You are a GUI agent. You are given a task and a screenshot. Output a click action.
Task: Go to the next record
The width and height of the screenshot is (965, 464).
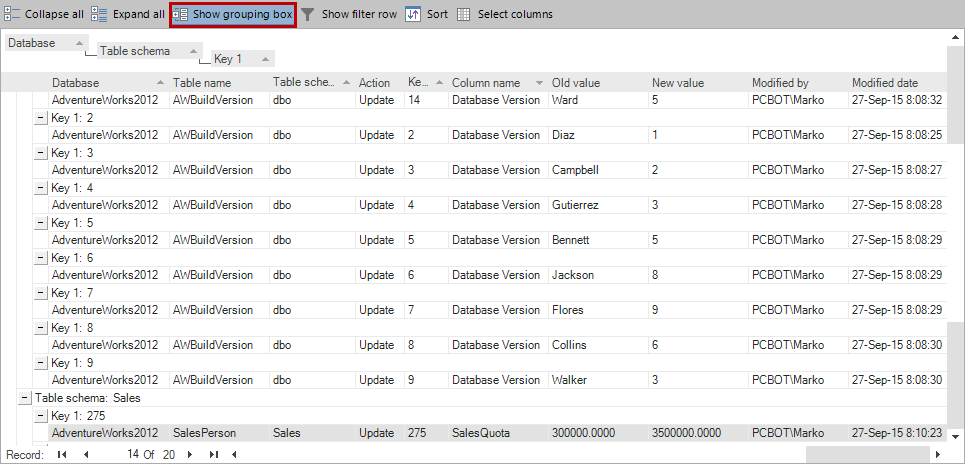[x=190, y=455]
